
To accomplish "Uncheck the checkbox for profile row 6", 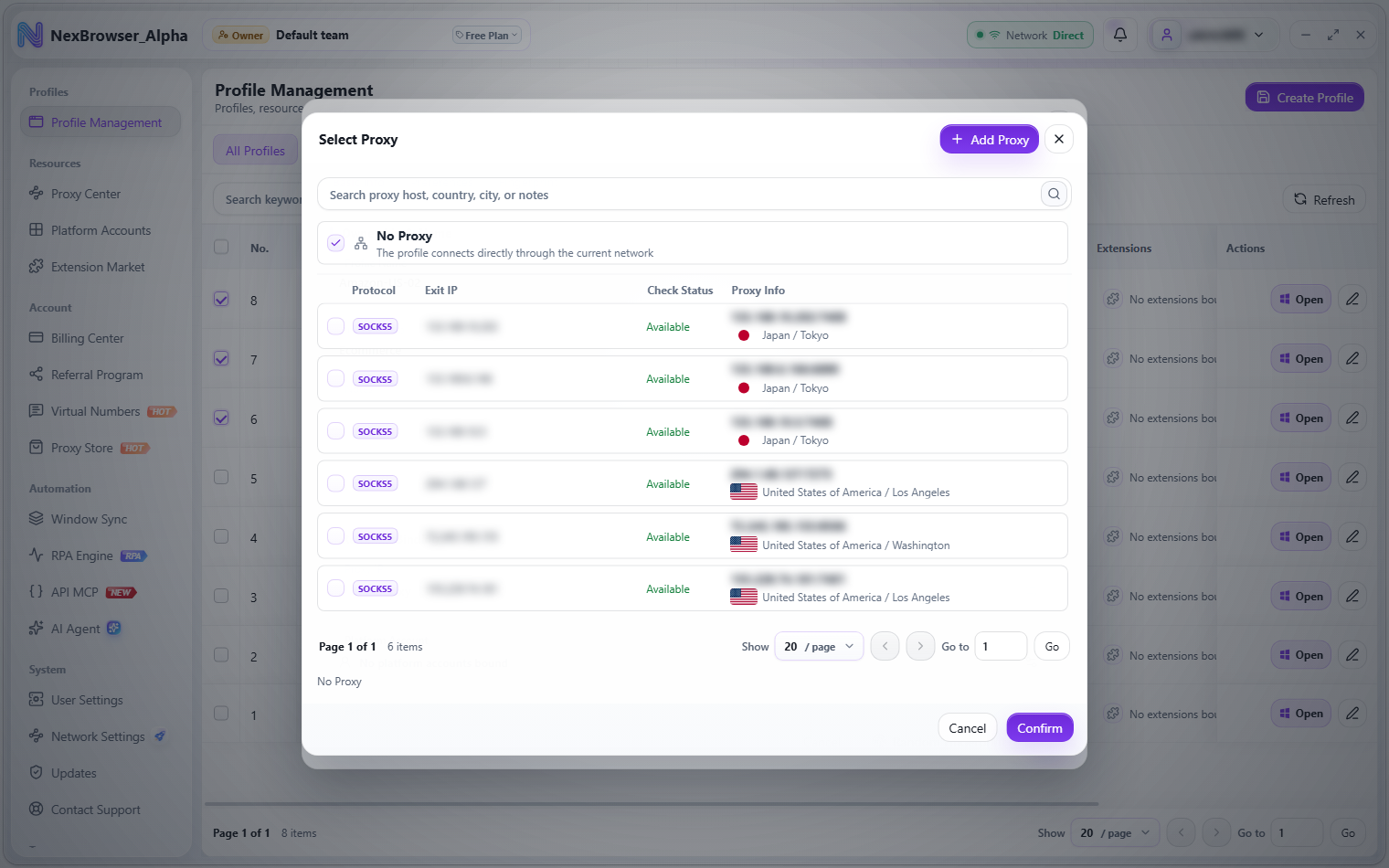I will tap(221, 418).
